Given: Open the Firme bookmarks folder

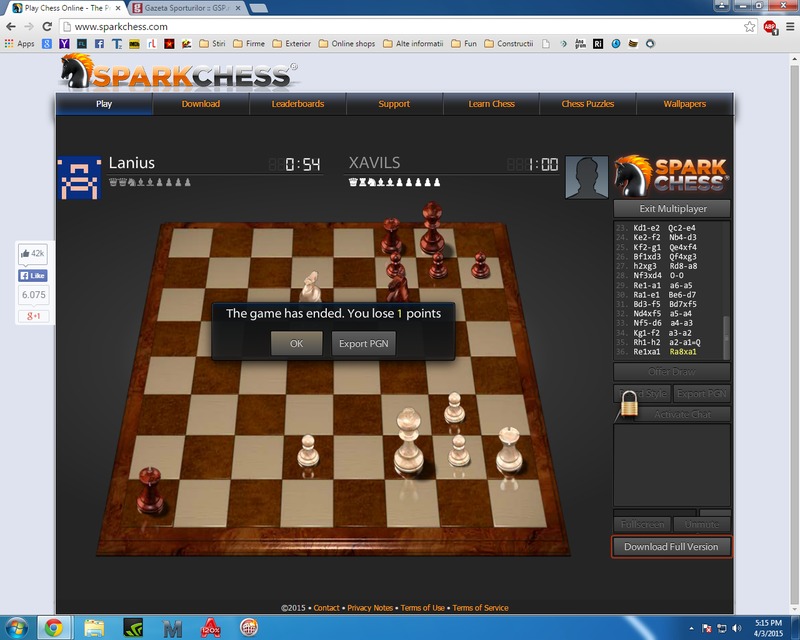Looking at the screenshot, I should (249, 44).
